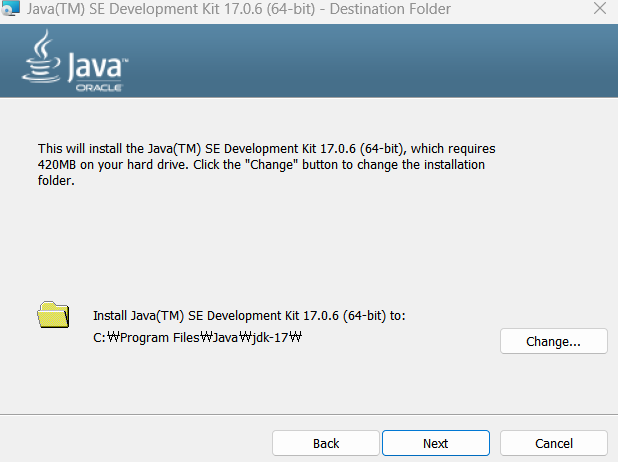Click the installer icon in the title bar

tap(10, 8)
